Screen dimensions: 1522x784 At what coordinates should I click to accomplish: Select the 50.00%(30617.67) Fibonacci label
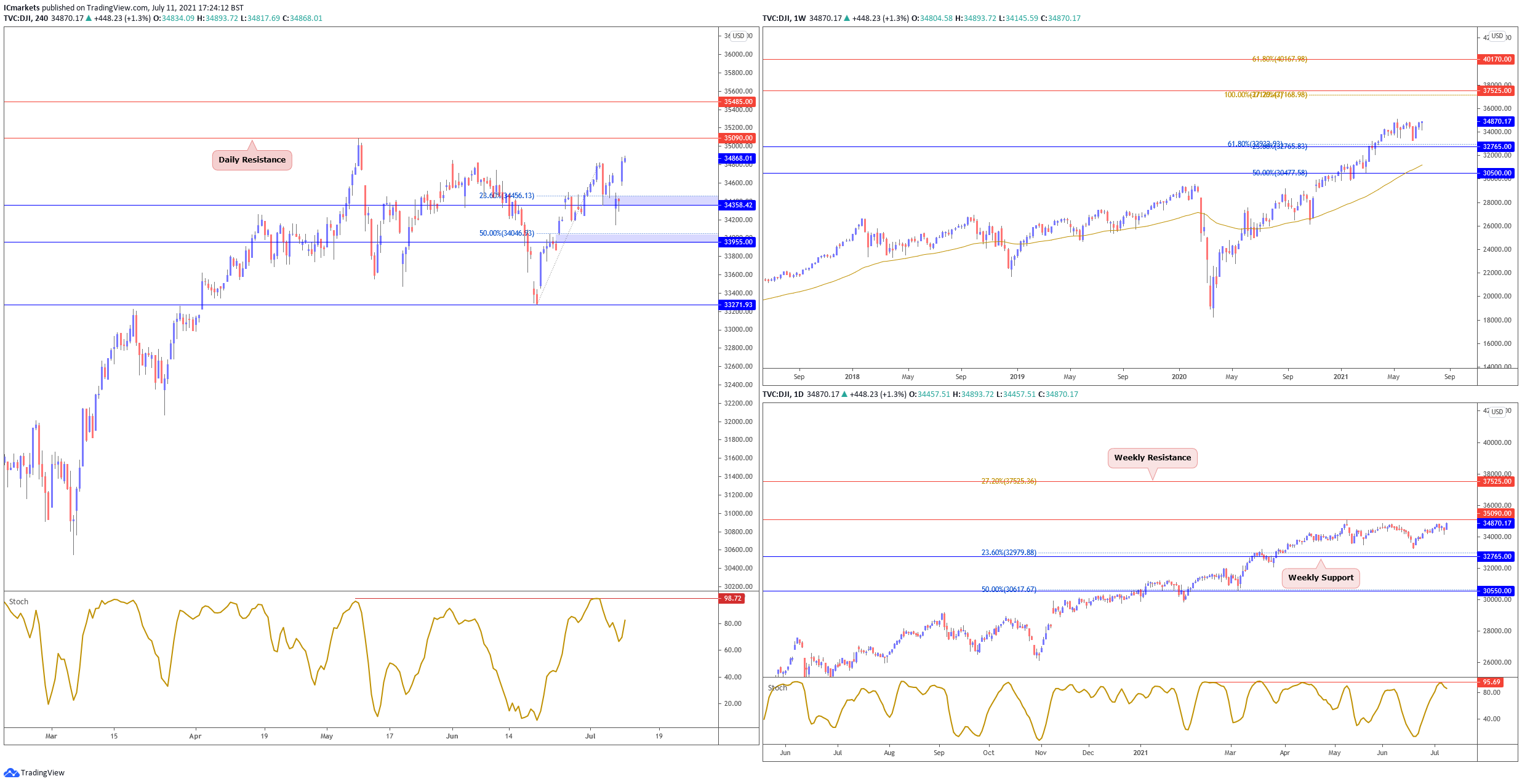1009,590
